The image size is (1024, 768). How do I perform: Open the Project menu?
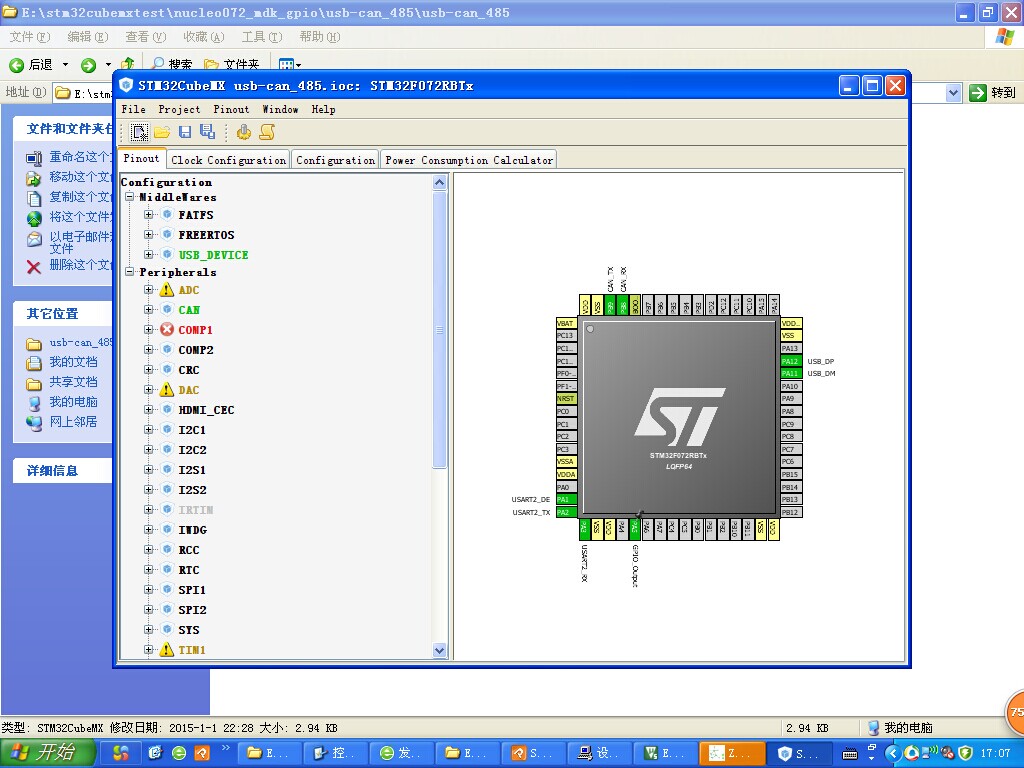tap(179, 109)
